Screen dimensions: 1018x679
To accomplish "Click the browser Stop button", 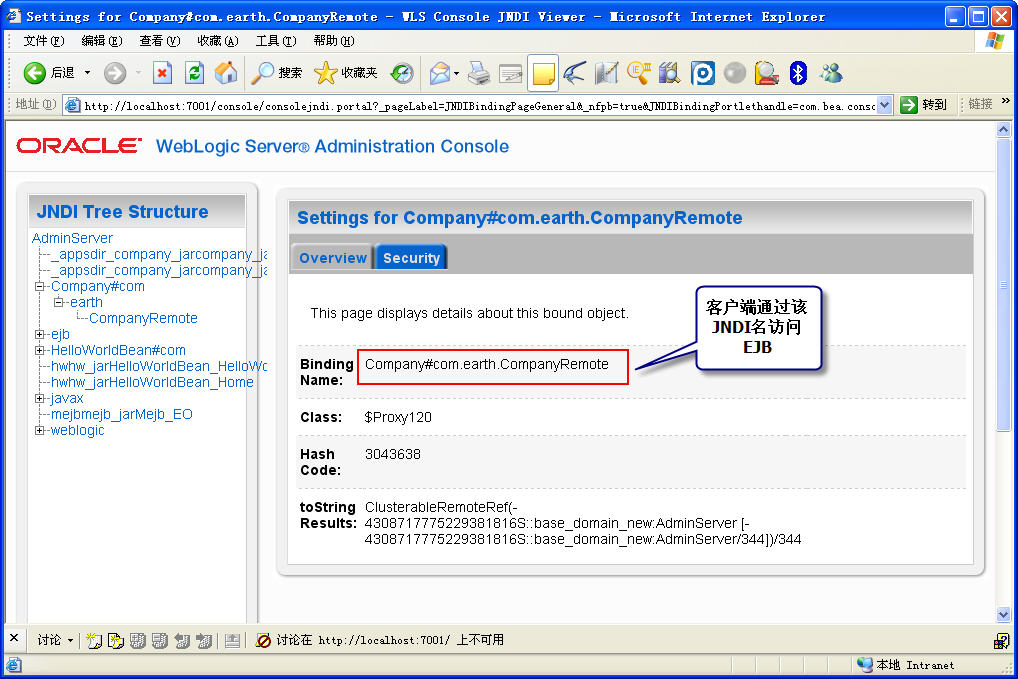I will pyautogui.click(x=162, y=72).
